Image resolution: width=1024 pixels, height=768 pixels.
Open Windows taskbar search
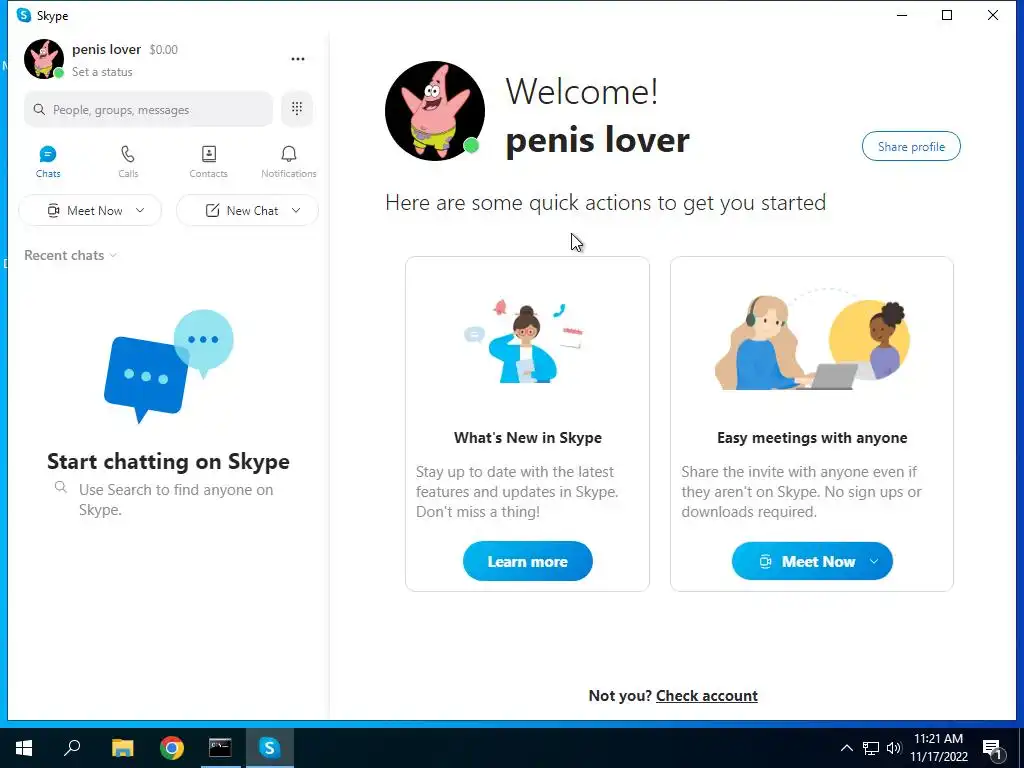(72, 748)
